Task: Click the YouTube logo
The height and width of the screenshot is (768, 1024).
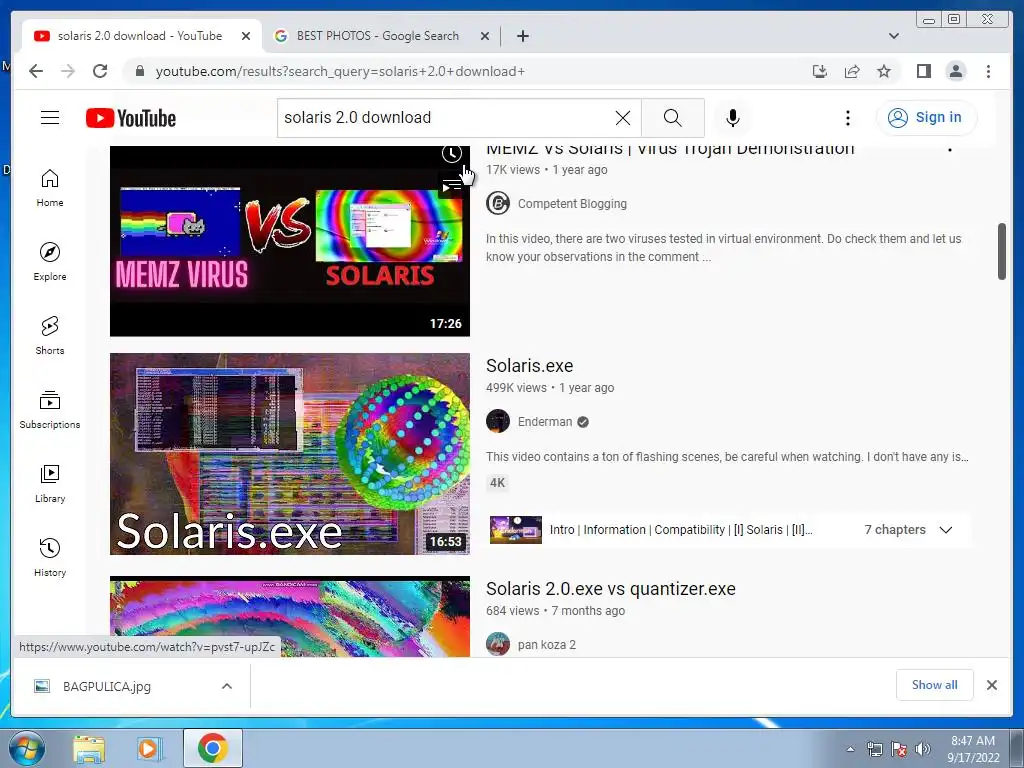Action: (x=131, y=118)
